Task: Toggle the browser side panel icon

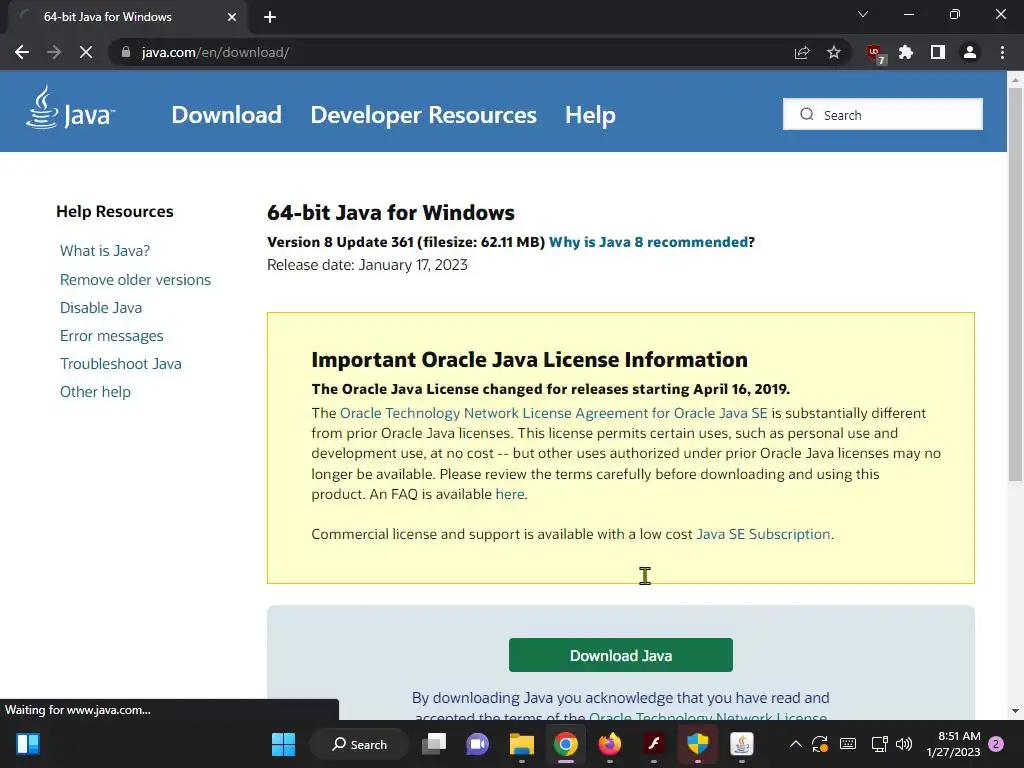Action: pos(938,52)
